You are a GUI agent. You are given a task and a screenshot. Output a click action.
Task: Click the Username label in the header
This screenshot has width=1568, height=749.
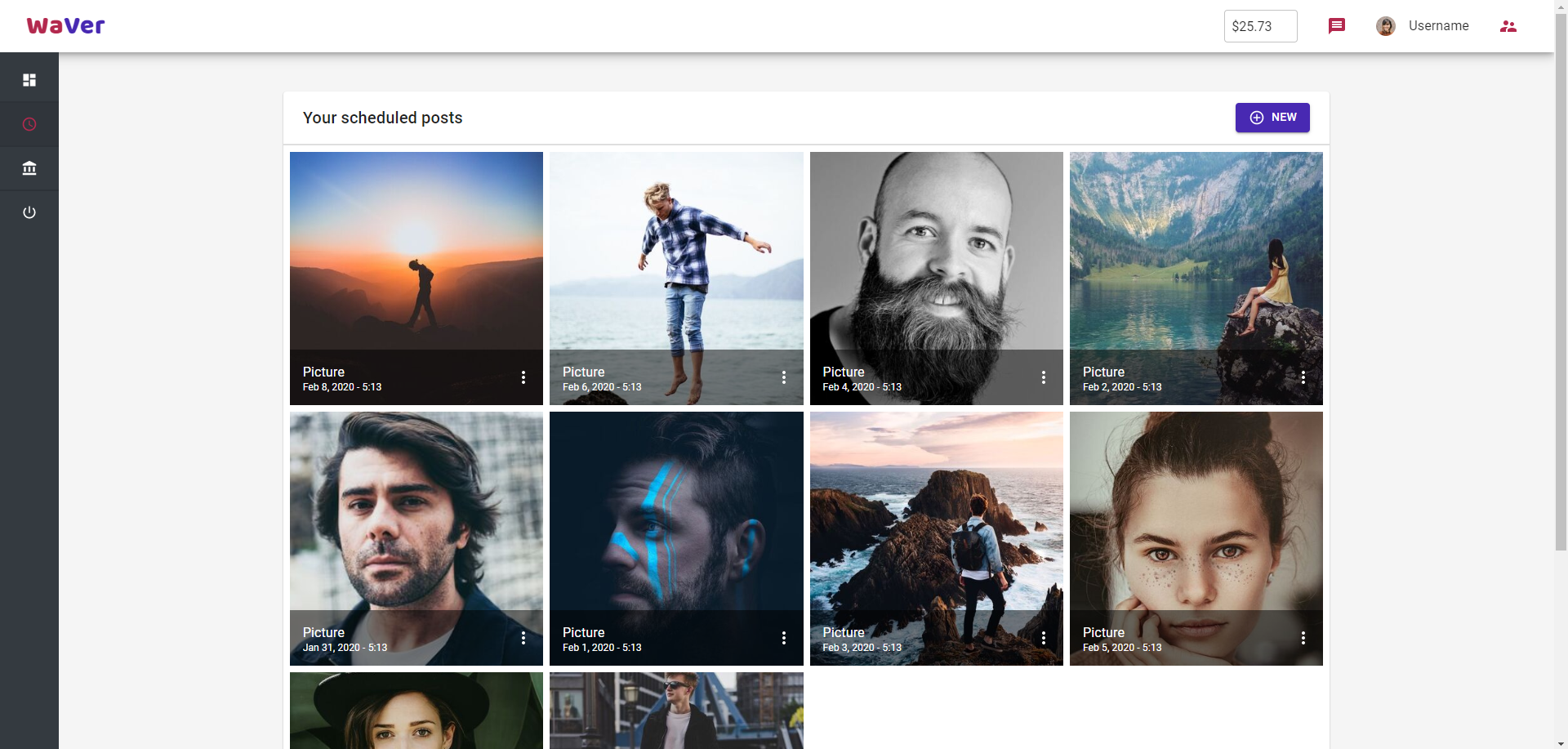click(1438, 25)
